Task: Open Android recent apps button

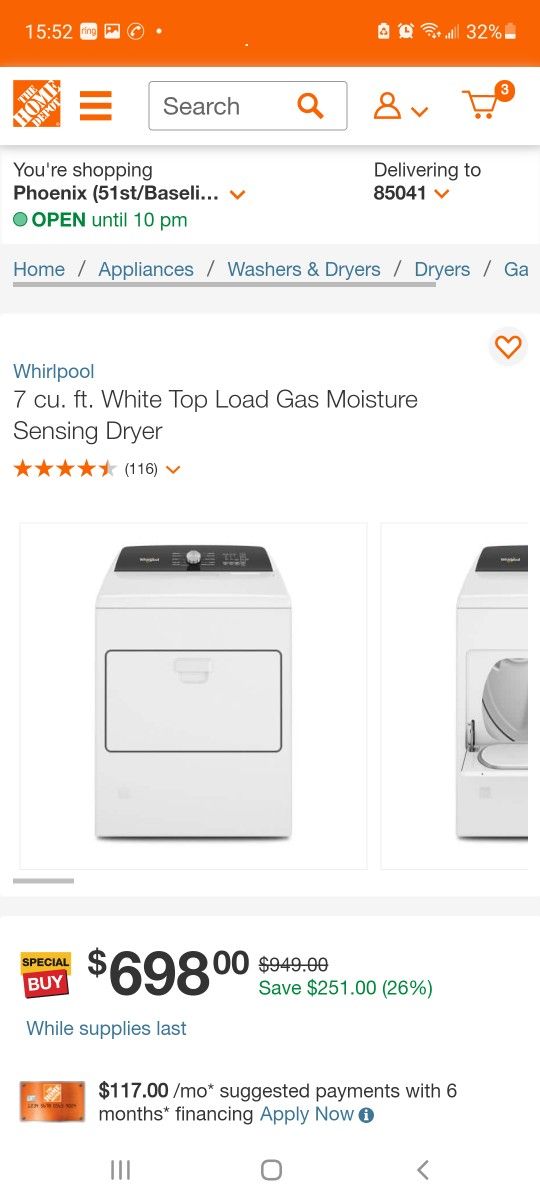Action: (120, 1169)
